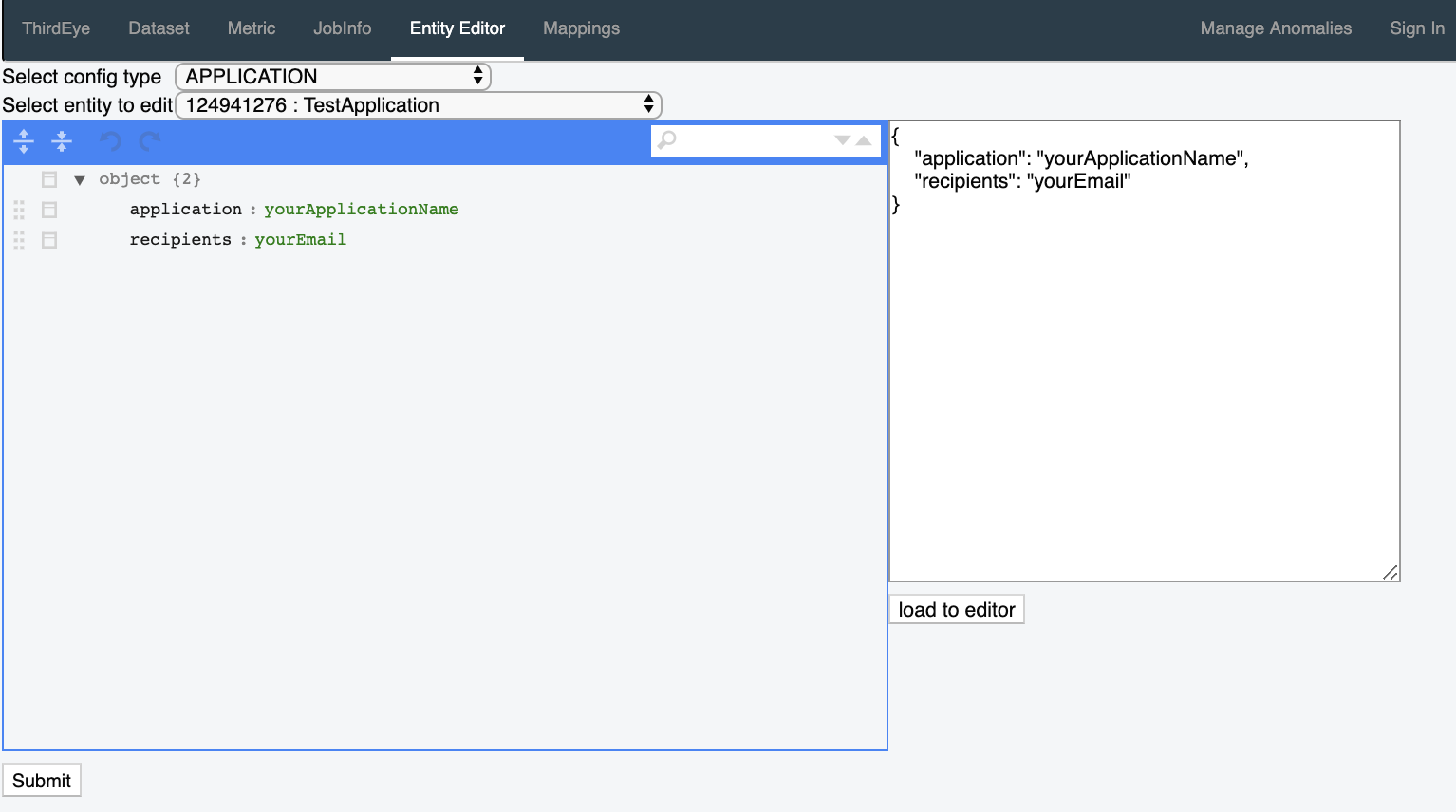Redo last action in JSON editor

[x=149, y=141]
